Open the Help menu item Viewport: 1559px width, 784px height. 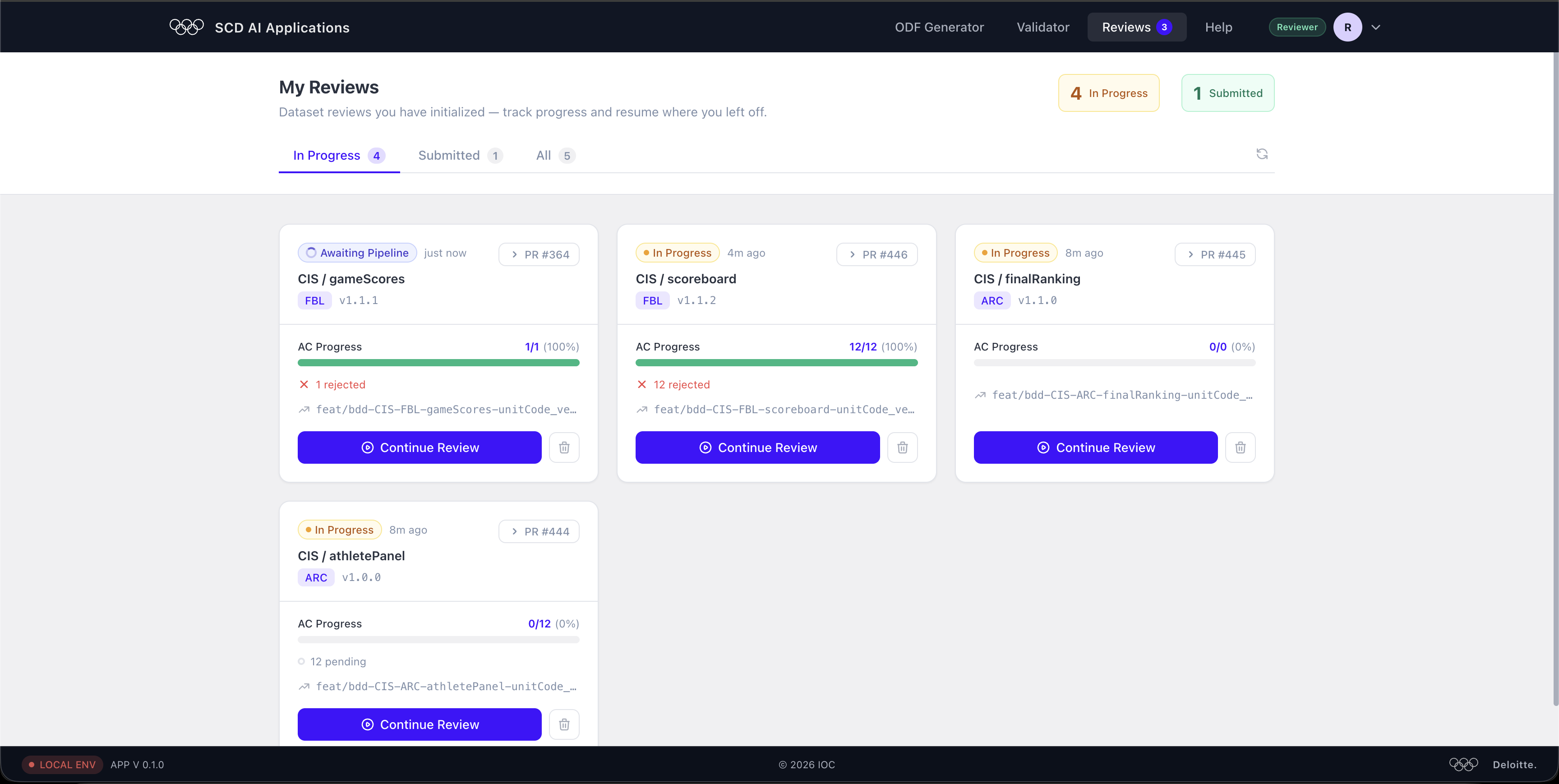click(1218, 27)
